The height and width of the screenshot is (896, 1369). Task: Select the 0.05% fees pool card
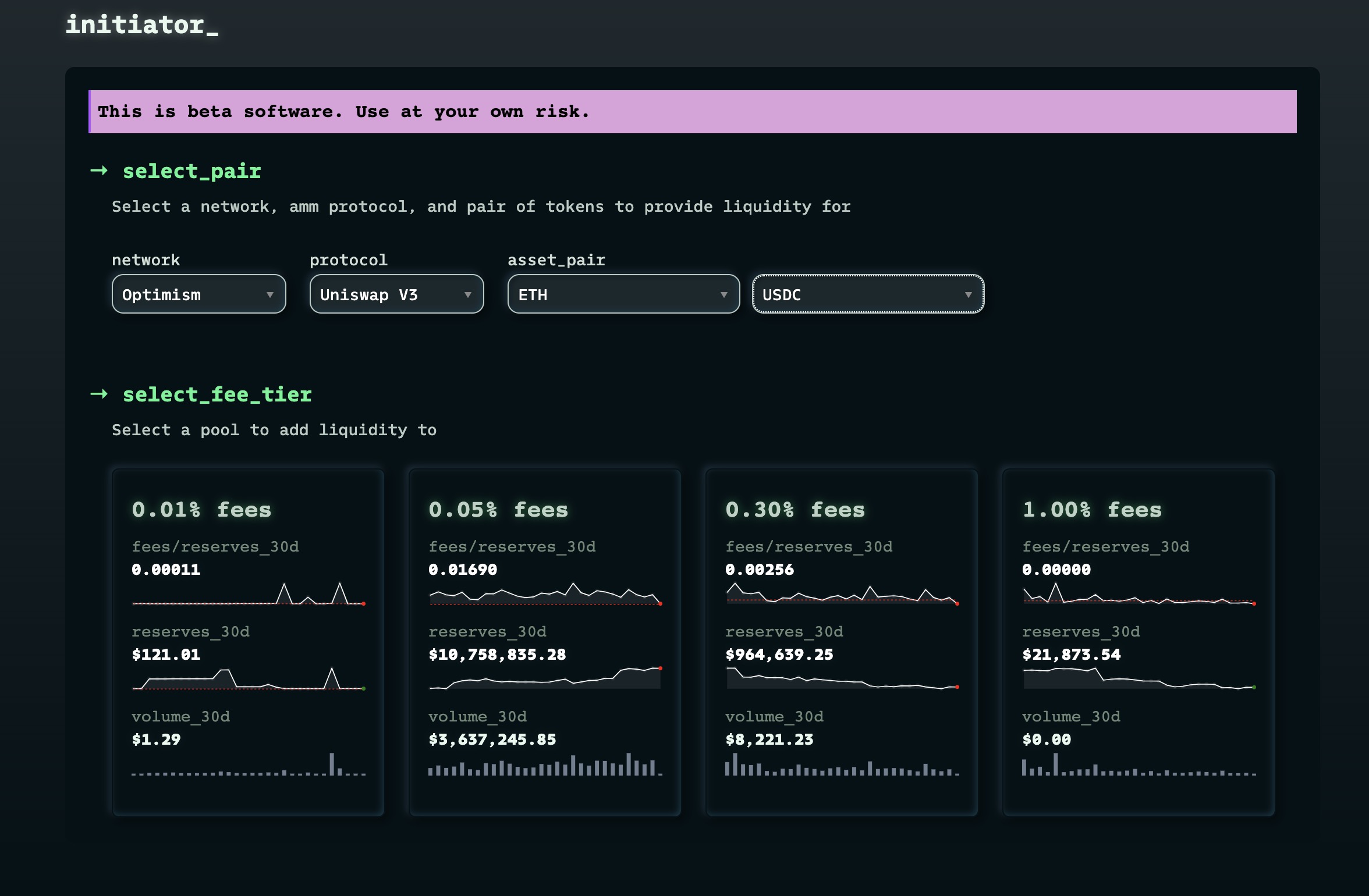(x=545, y=642)
